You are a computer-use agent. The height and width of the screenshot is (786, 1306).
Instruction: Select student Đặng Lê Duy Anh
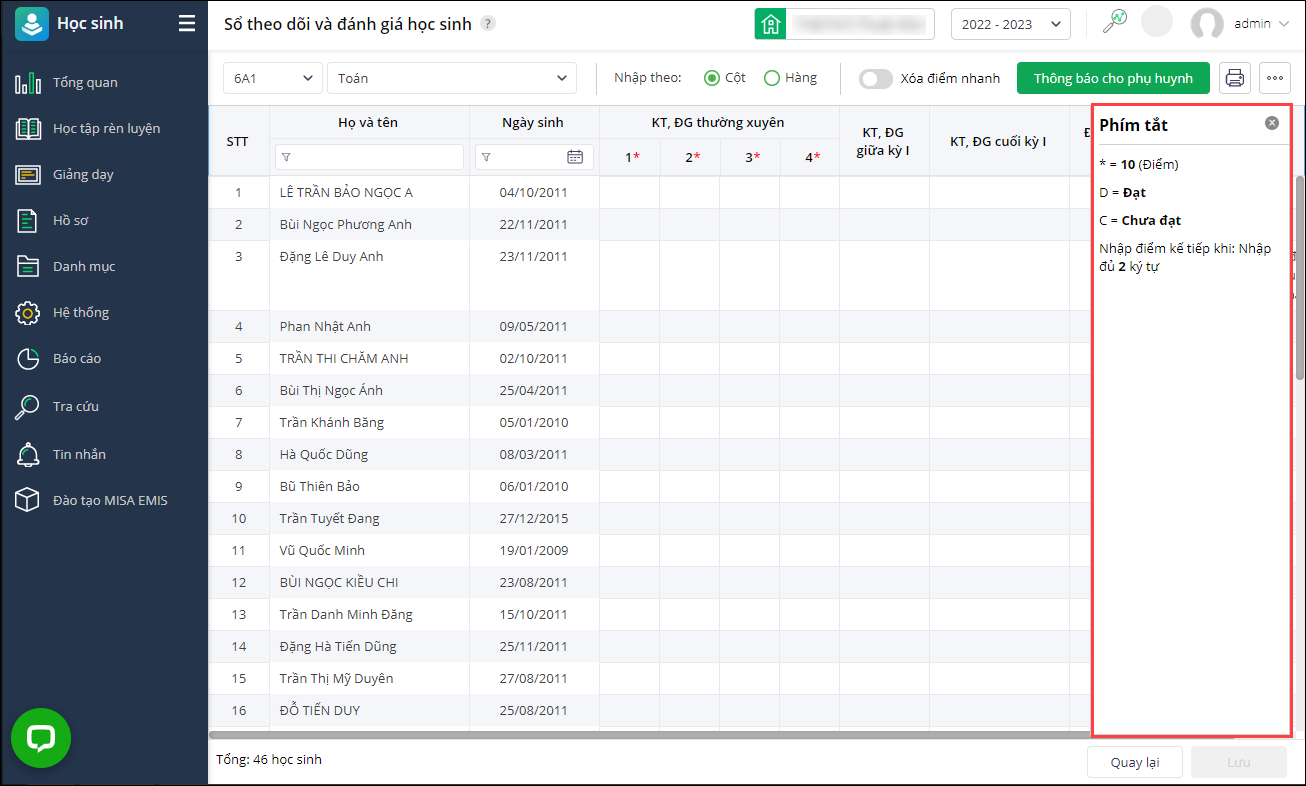[x=332, y=257]
